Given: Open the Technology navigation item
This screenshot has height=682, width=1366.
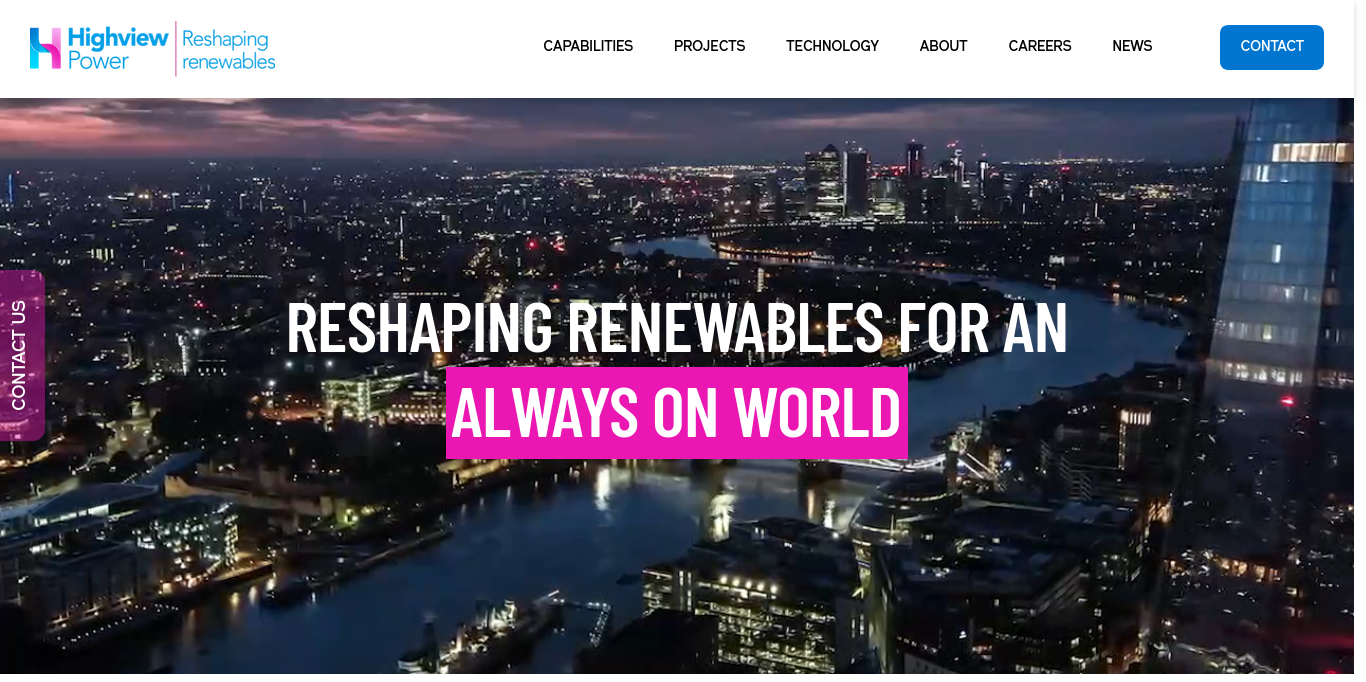Looking at the screenshot, I should point(832,46).
